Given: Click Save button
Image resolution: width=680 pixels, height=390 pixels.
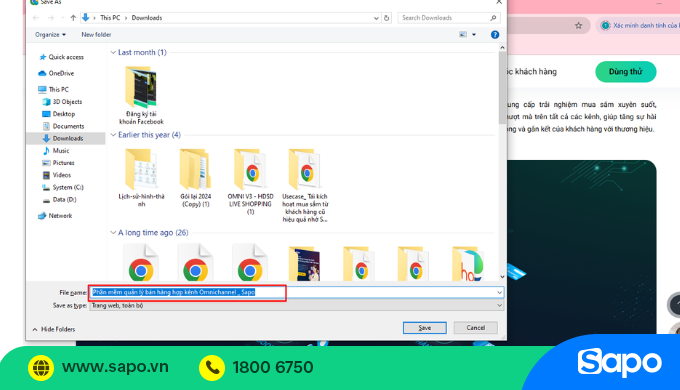Looking at the screenshot, I should (x=425, y=328).
